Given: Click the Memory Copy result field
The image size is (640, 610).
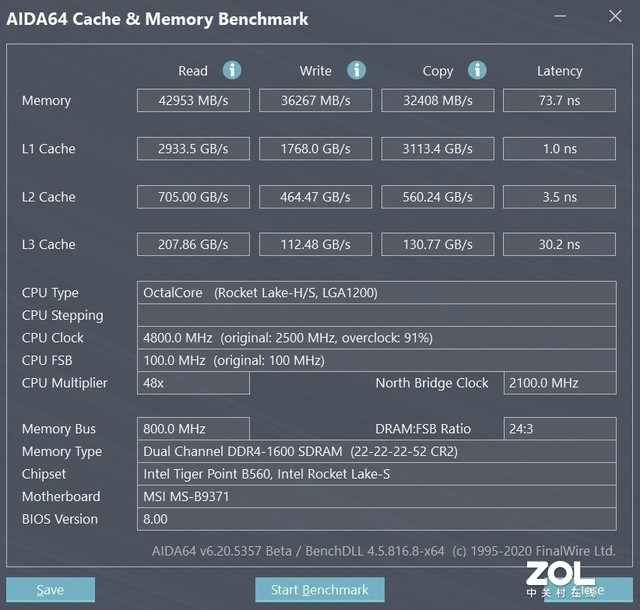Looking at the screenshot, I should pyautogui.click(x=438, y=101).
